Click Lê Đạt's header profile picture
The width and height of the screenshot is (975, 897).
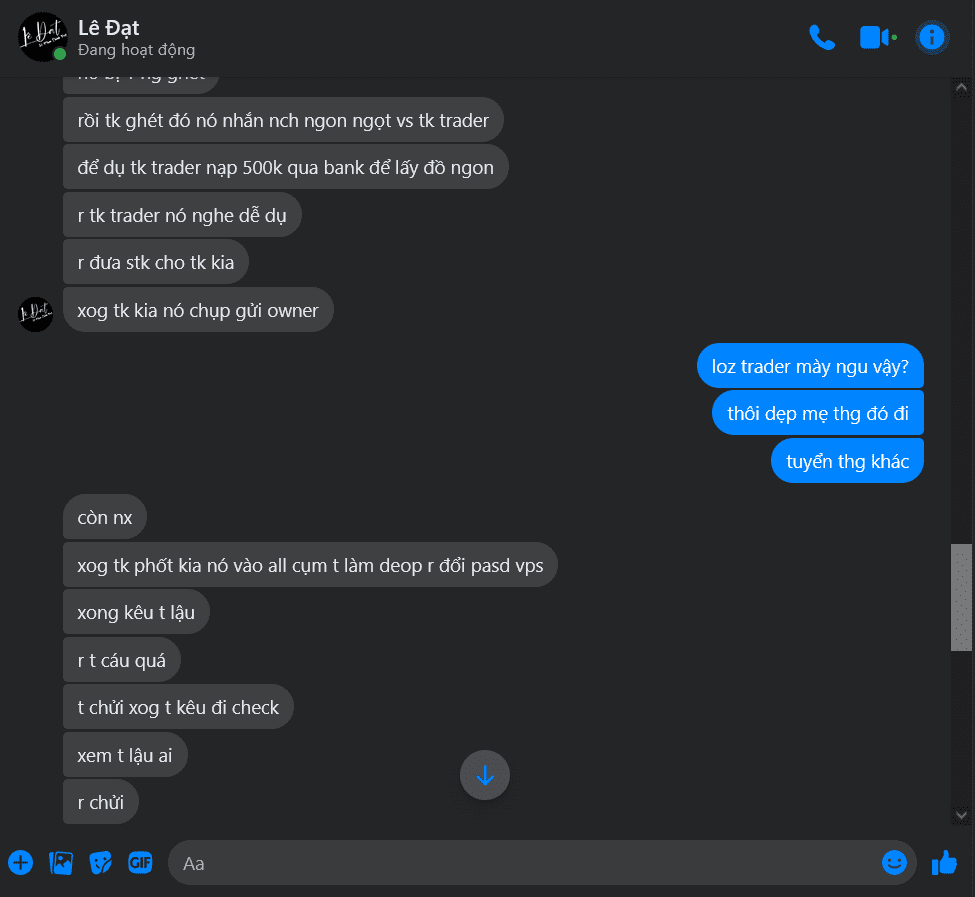tap(42, 37)
